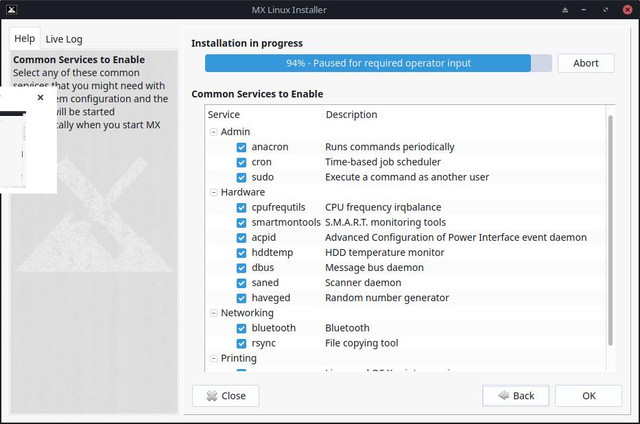Viewport: 640px width, 424px height.
Task: Switch to the Help tab
Action: [24, 39]
